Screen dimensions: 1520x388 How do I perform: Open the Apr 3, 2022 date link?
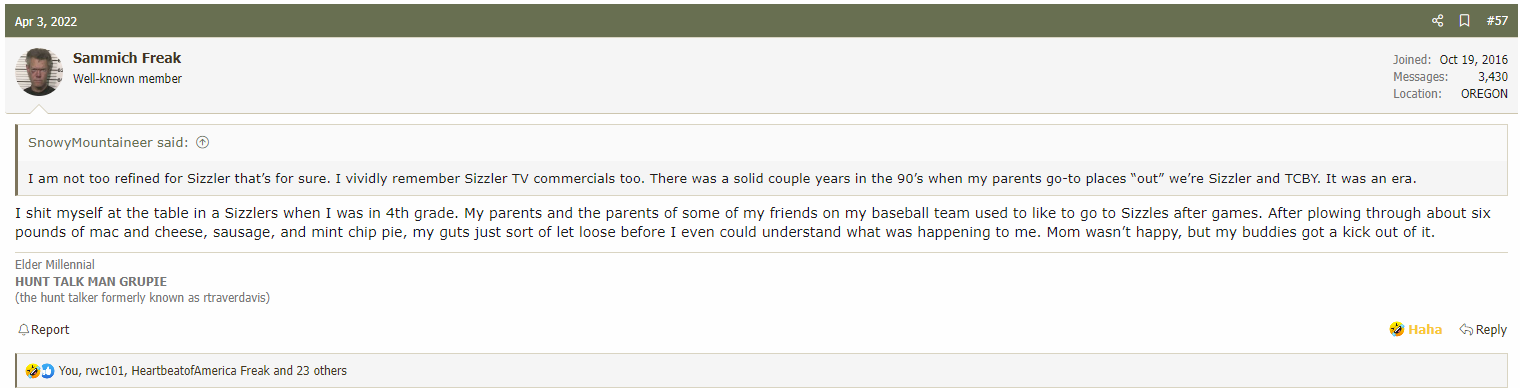coord(46,21)
